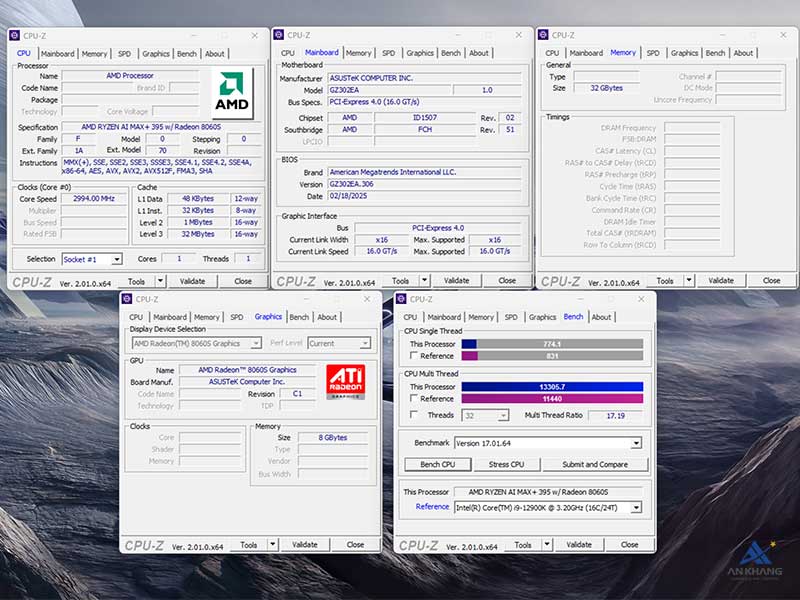Image resolution: width=800 pixels, height=600 pixels.
Task: Click the Submit and Compare button
Action: [595, 464]
